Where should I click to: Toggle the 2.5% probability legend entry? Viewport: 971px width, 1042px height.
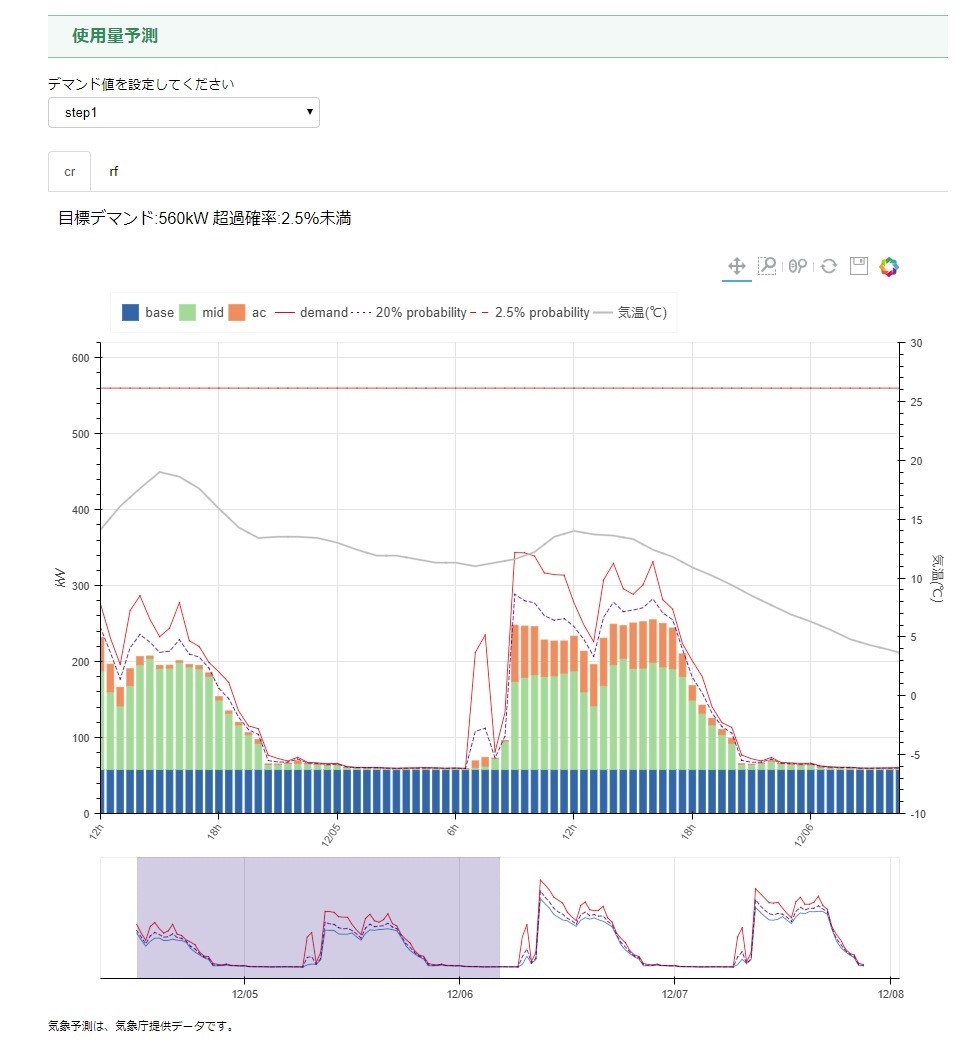coord(530,312)
